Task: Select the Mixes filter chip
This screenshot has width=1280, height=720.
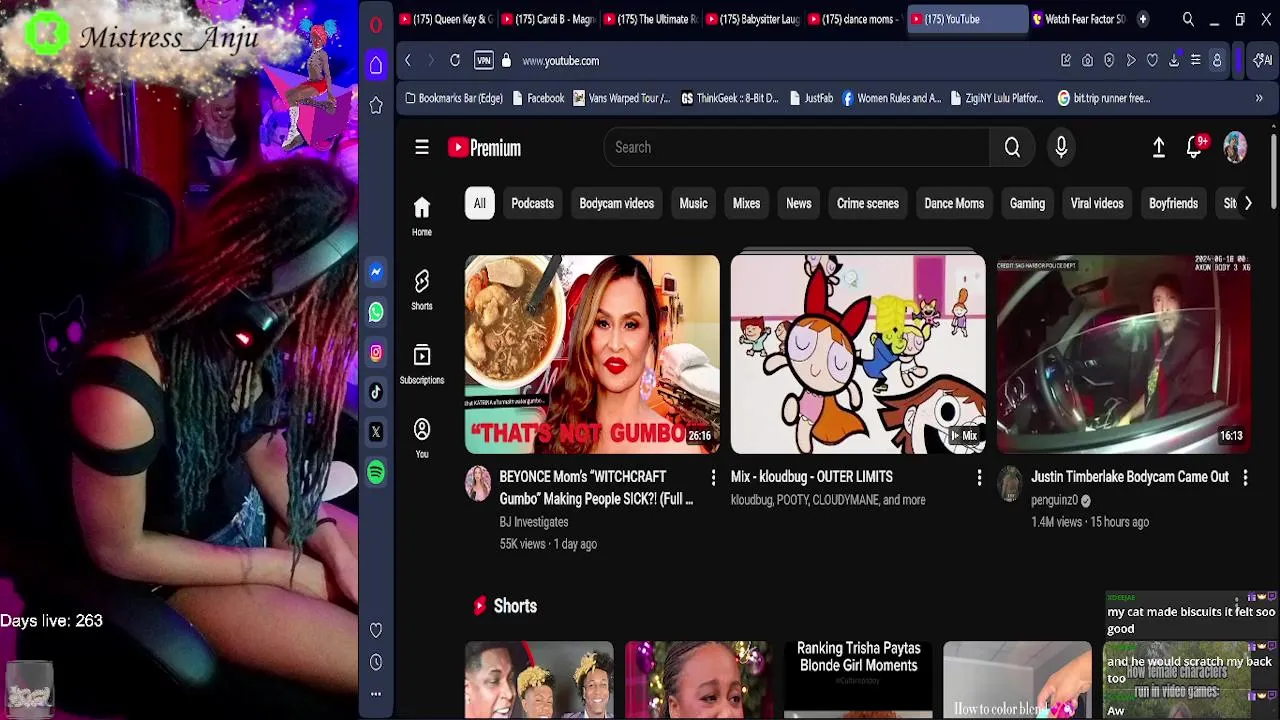Action: tap(746, 204)
